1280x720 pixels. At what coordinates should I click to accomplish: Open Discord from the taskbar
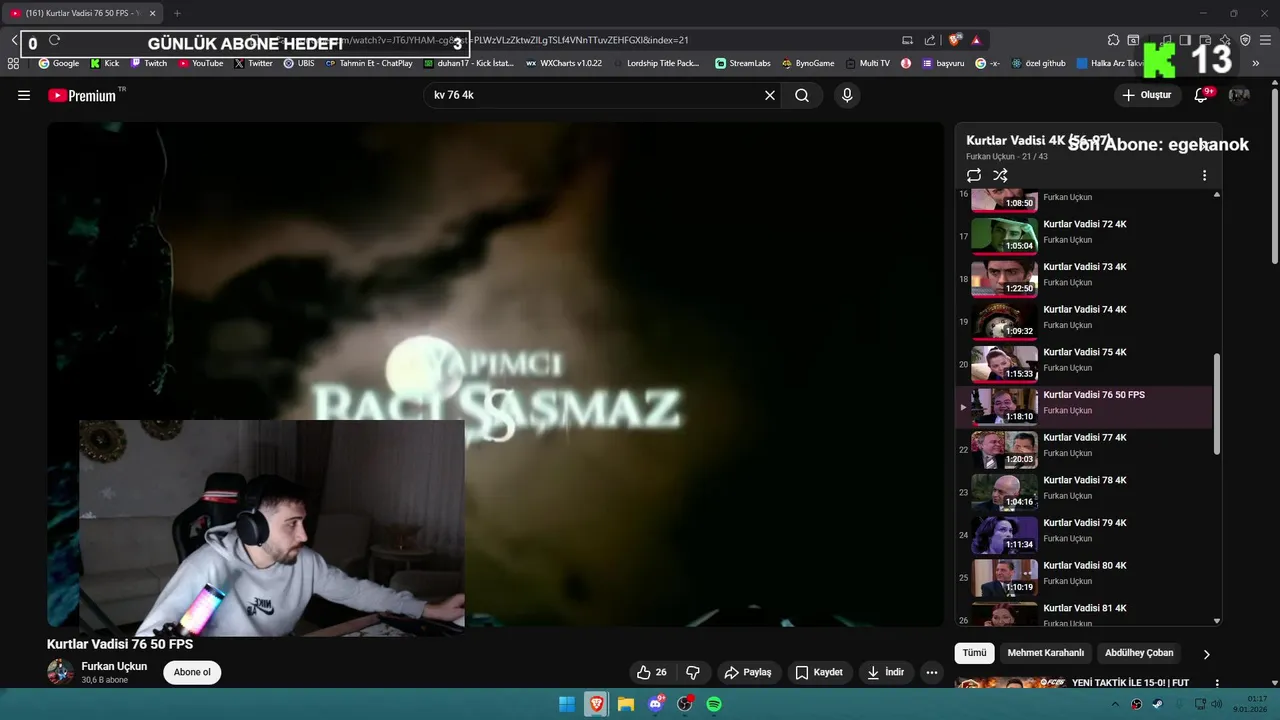coord(655,704)
